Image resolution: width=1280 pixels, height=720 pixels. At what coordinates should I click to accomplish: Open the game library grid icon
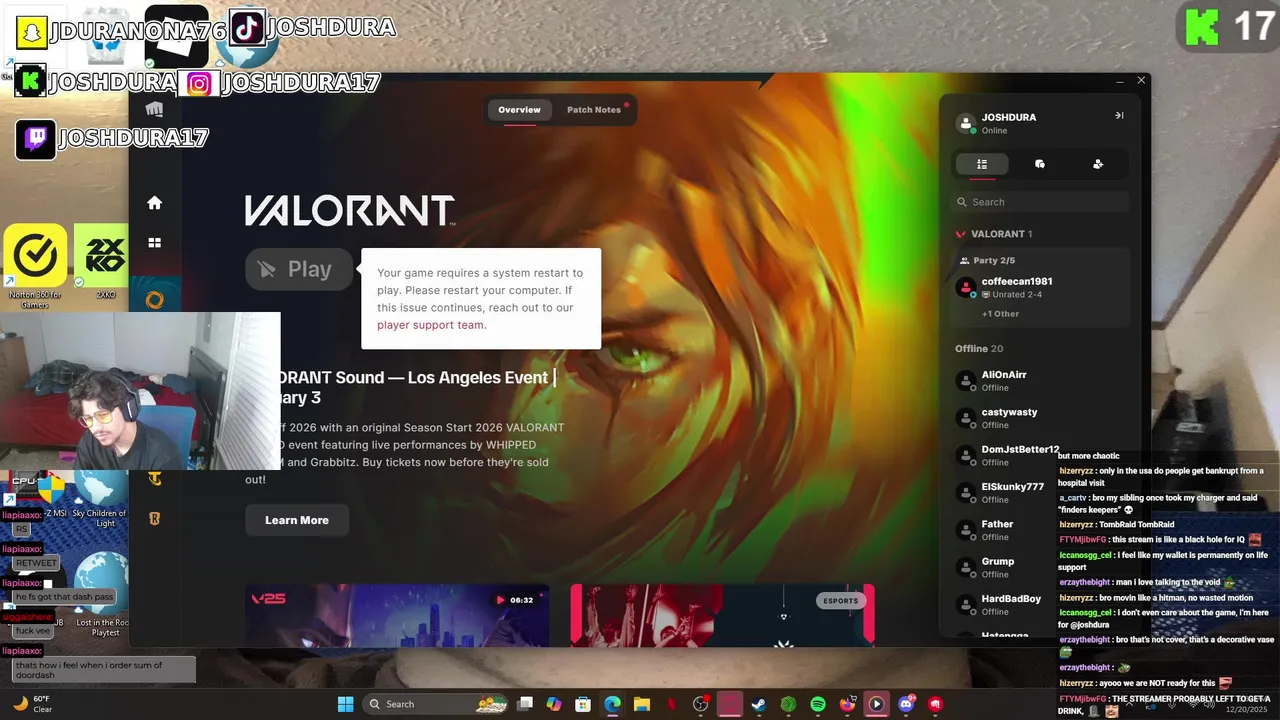tap(154, 242)
